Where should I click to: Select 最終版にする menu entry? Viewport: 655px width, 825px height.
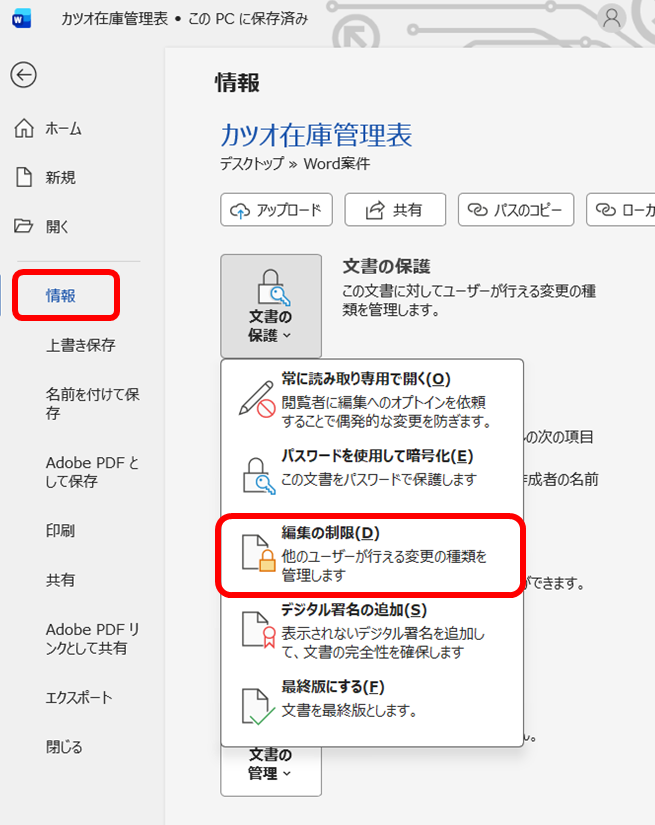point(371,700)
